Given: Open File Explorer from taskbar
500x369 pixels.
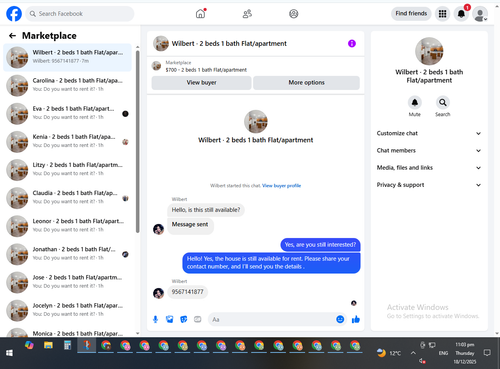Looking at the screenshot, I should [x=48, y=345].
